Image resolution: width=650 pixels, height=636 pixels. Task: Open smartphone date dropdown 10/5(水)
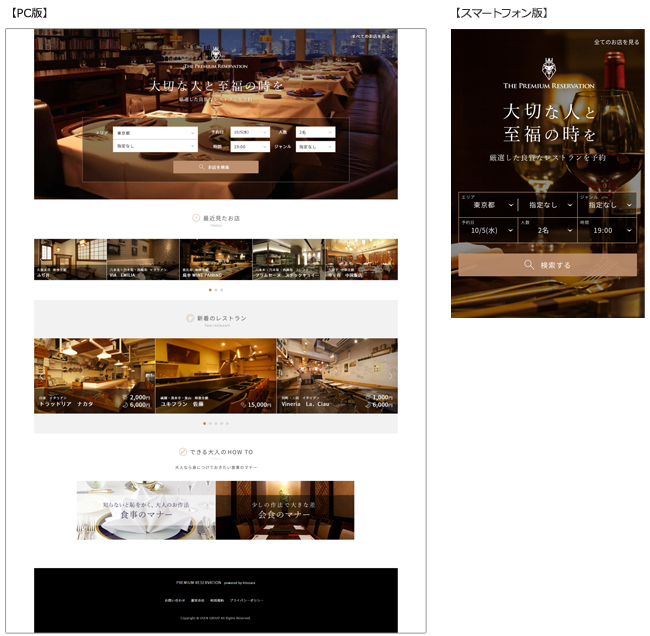tap(488, 230)
